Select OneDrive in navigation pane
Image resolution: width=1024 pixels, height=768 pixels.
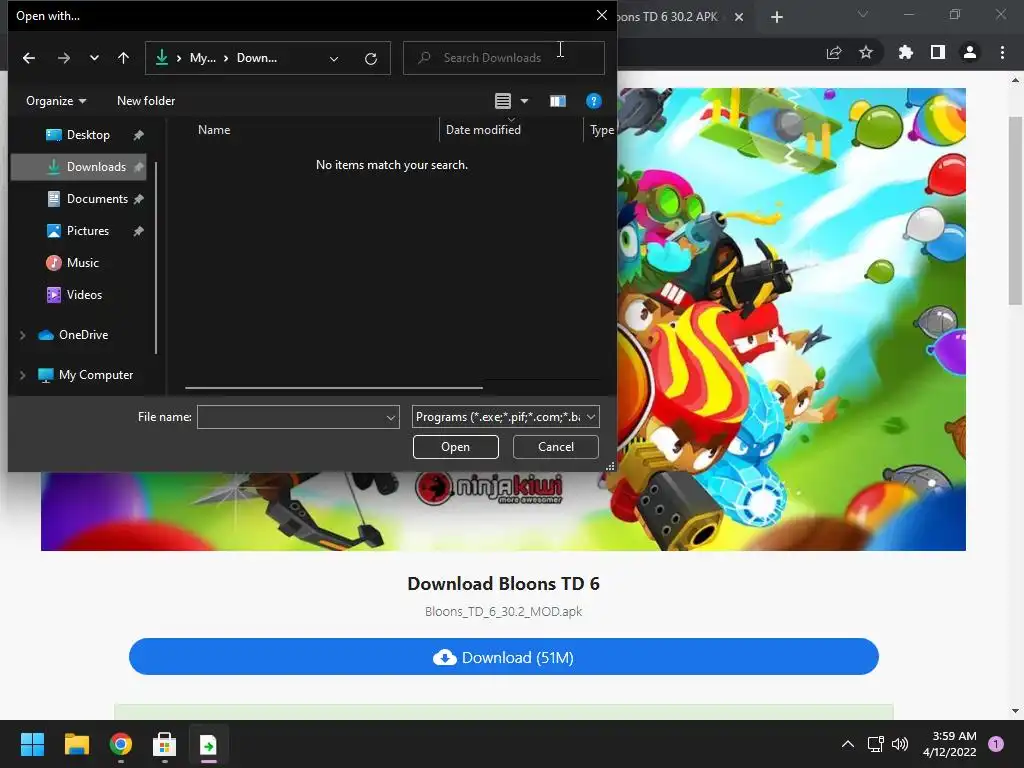pyautogui.click(x=74, y=335)
